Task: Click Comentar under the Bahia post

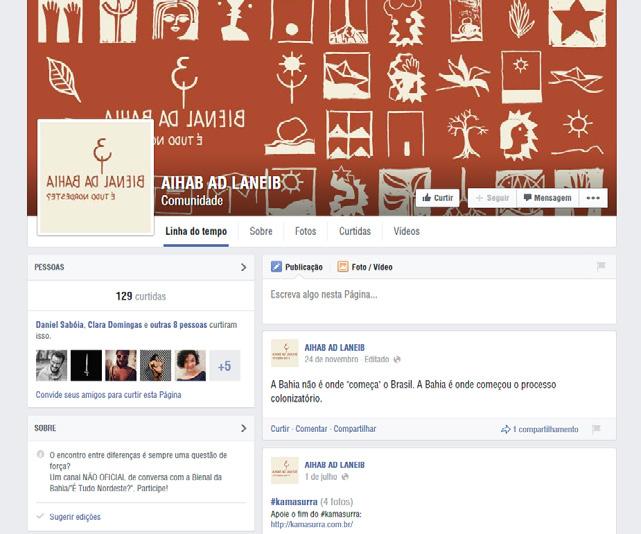Action: click(311, 429)
